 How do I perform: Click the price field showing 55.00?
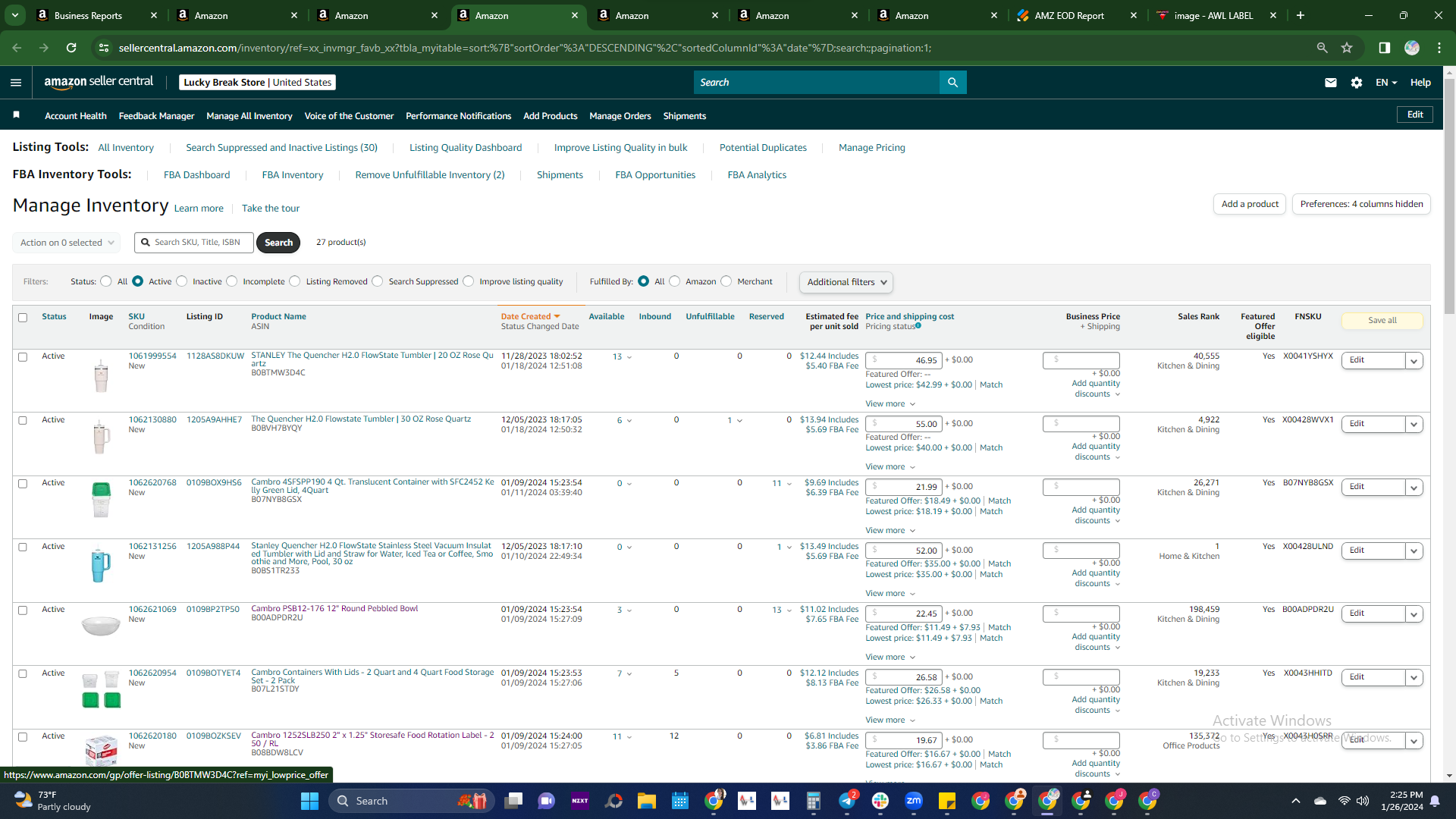coord(904,425)
